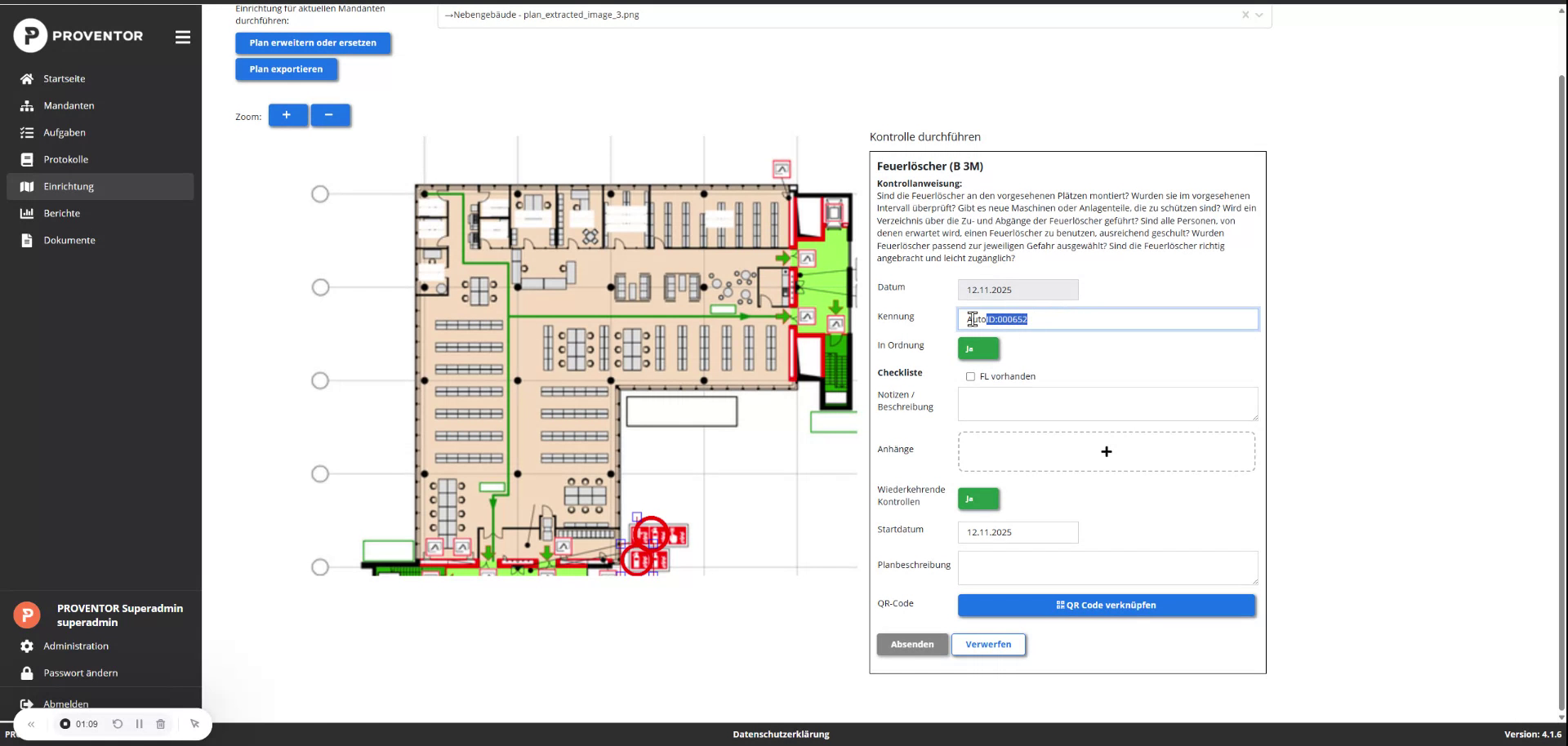Click the zoom in plus button
The height and width of the screenshot is (746, 1568).
pyautogui.click(x=287, y=116)
